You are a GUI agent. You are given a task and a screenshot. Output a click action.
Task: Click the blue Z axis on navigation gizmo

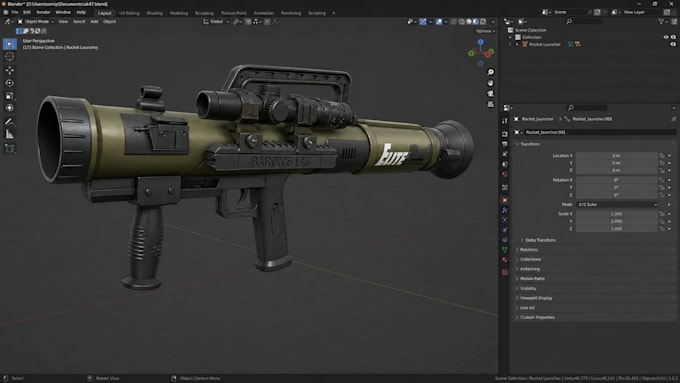click(x=481, y=42)
